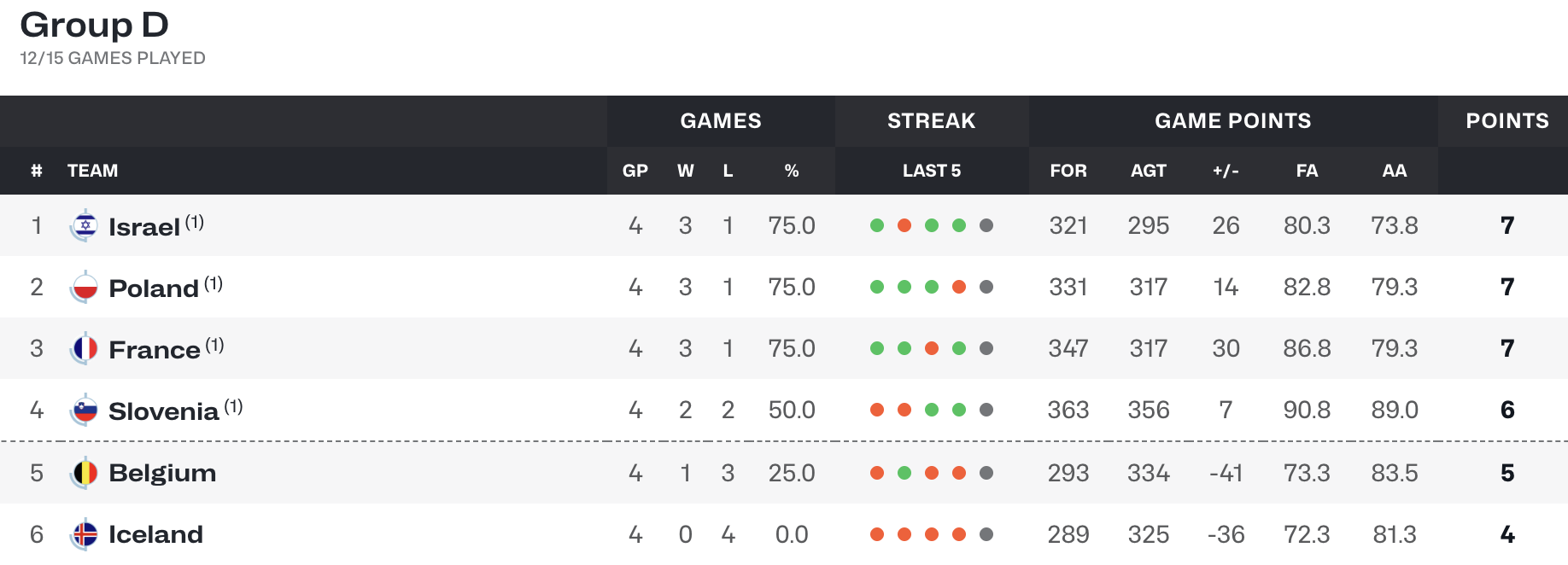
Task: Click Israel's red loss dot in Last 5
Action: tap(904, 225)
